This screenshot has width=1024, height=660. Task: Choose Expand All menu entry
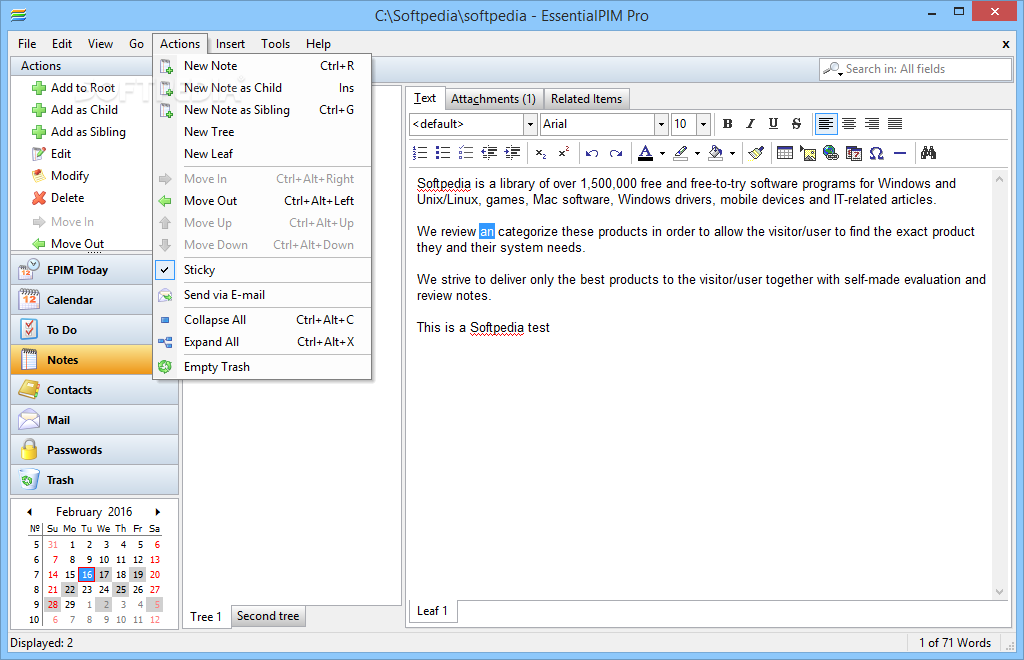click(x=263, y=342)
